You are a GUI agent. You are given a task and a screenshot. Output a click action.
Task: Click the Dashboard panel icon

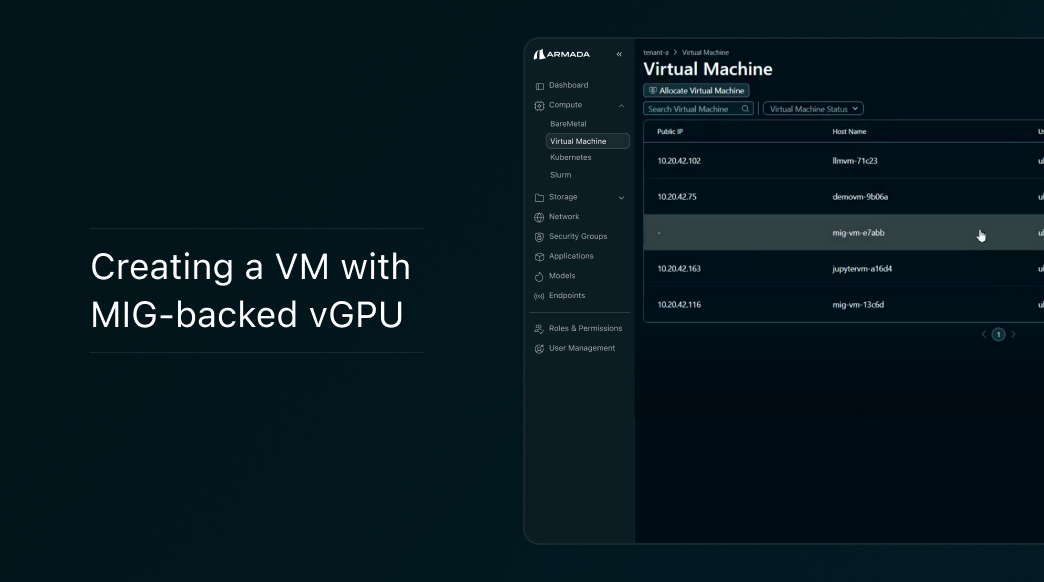(x=539, y=86)
